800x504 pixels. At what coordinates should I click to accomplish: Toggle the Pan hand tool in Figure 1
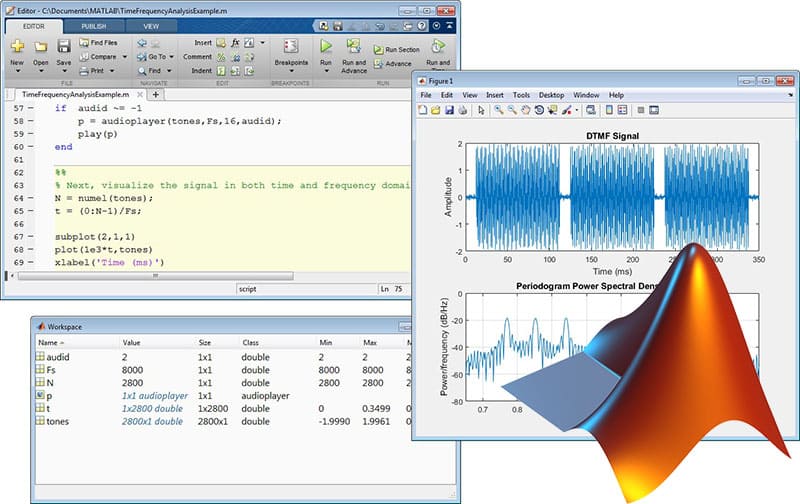525,110
